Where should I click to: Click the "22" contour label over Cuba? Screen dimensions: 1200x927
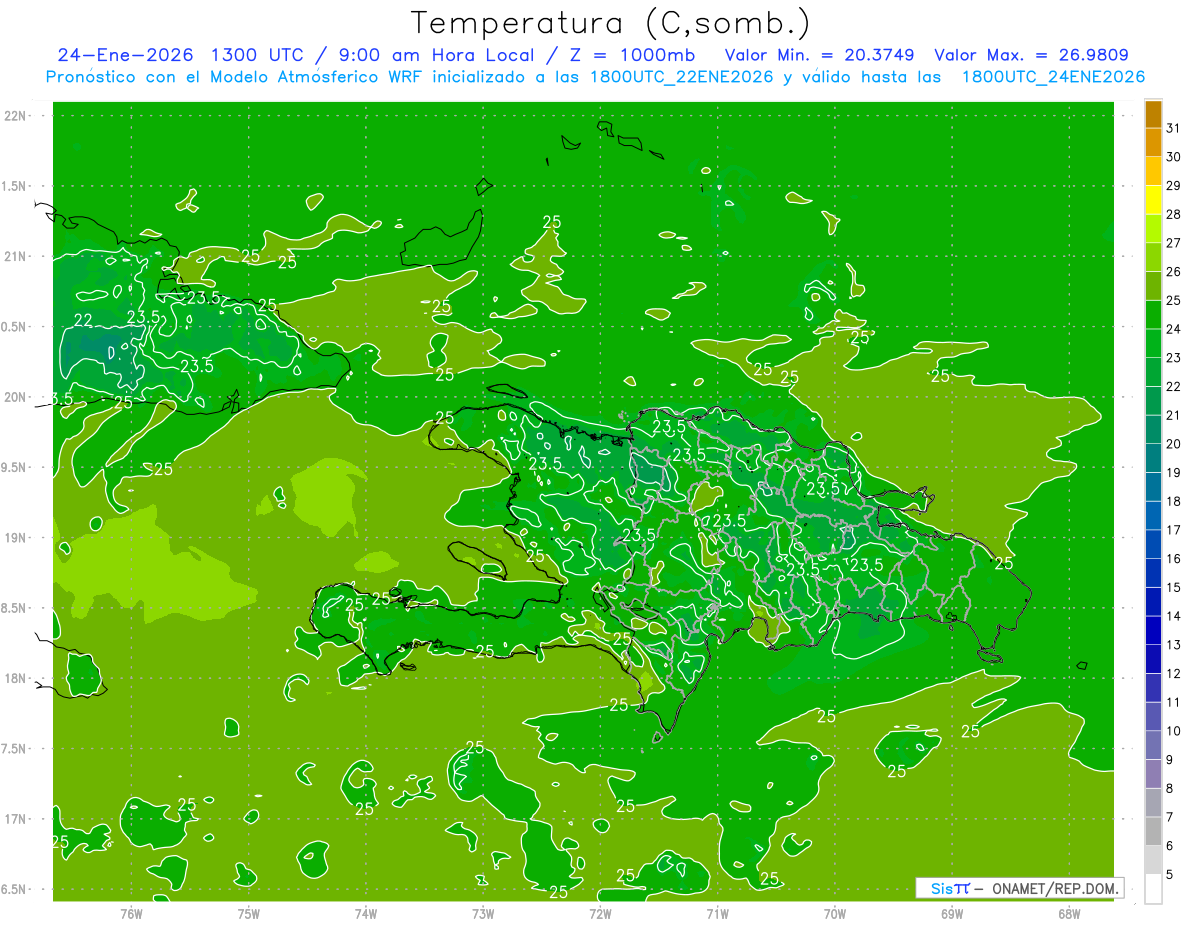(84, 320)
